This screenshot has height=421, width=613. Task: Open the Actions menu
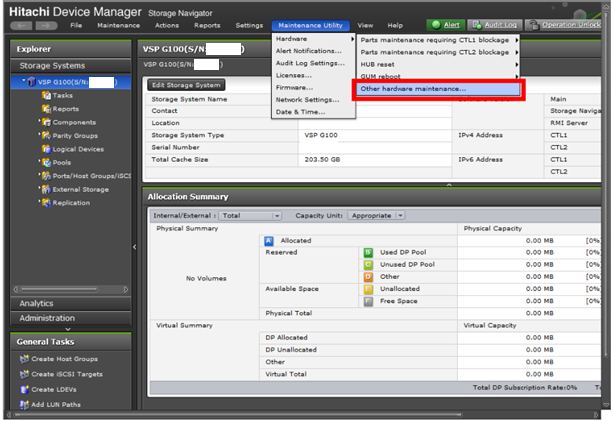pyautogui.click(x=167, y=25)
